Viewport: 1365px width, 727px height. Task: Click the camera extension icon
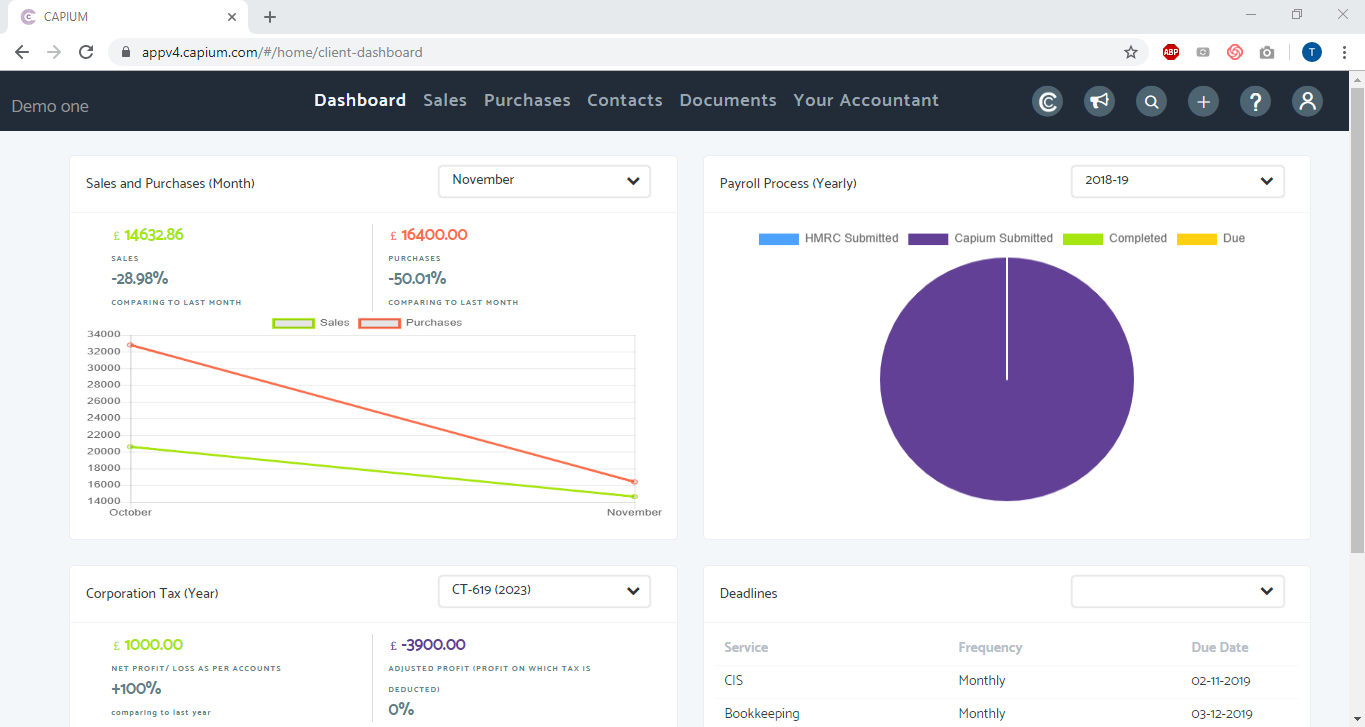tap(1267, 52)
